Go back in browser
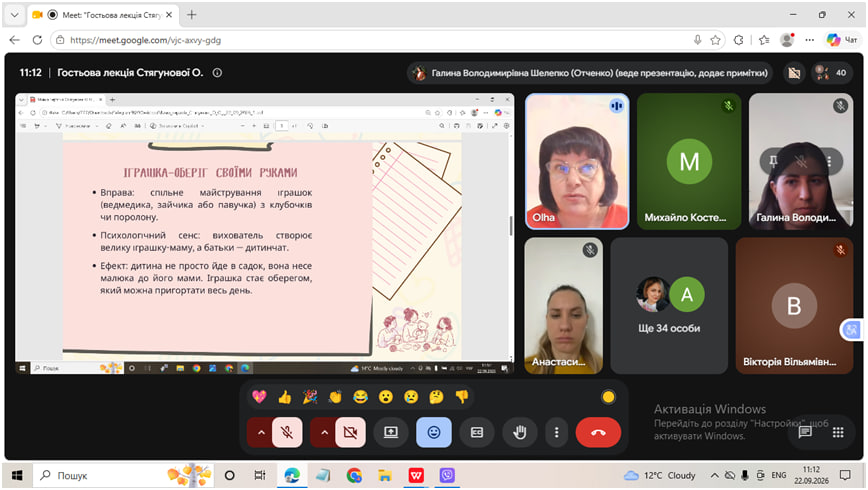 15,40
